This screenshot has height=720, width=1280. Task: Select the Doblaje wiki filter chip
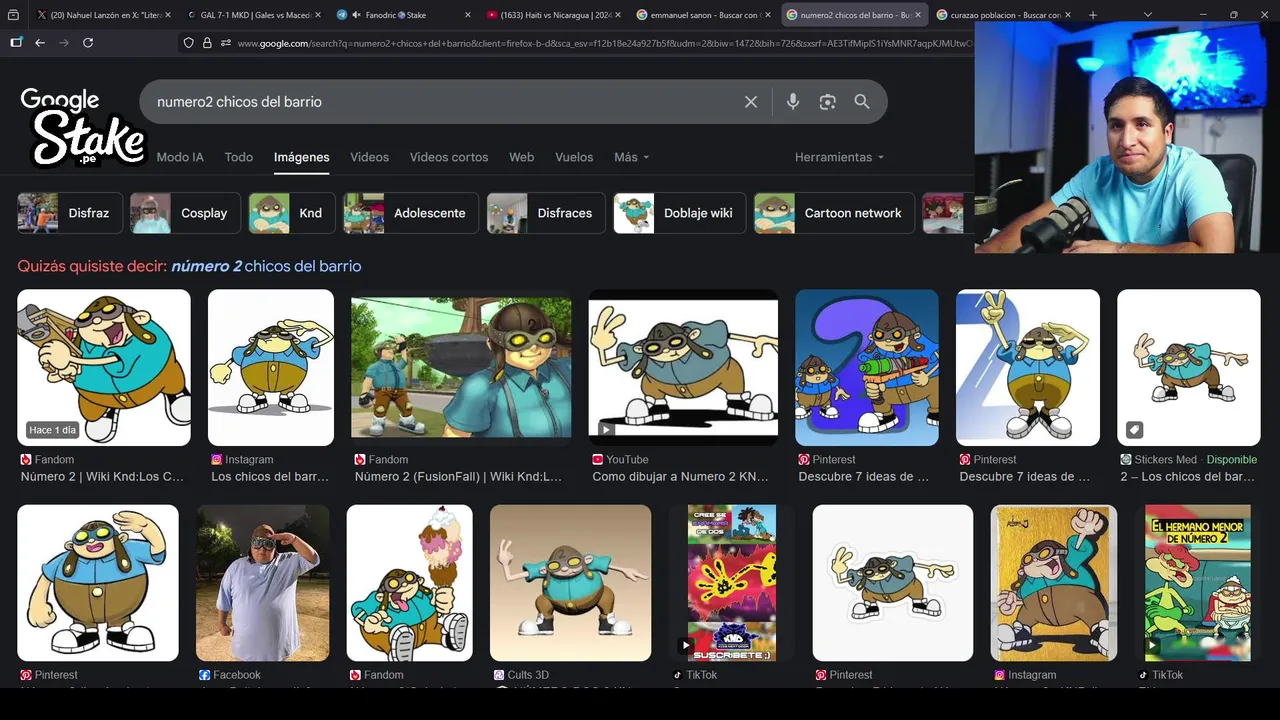tap(680, 213)
